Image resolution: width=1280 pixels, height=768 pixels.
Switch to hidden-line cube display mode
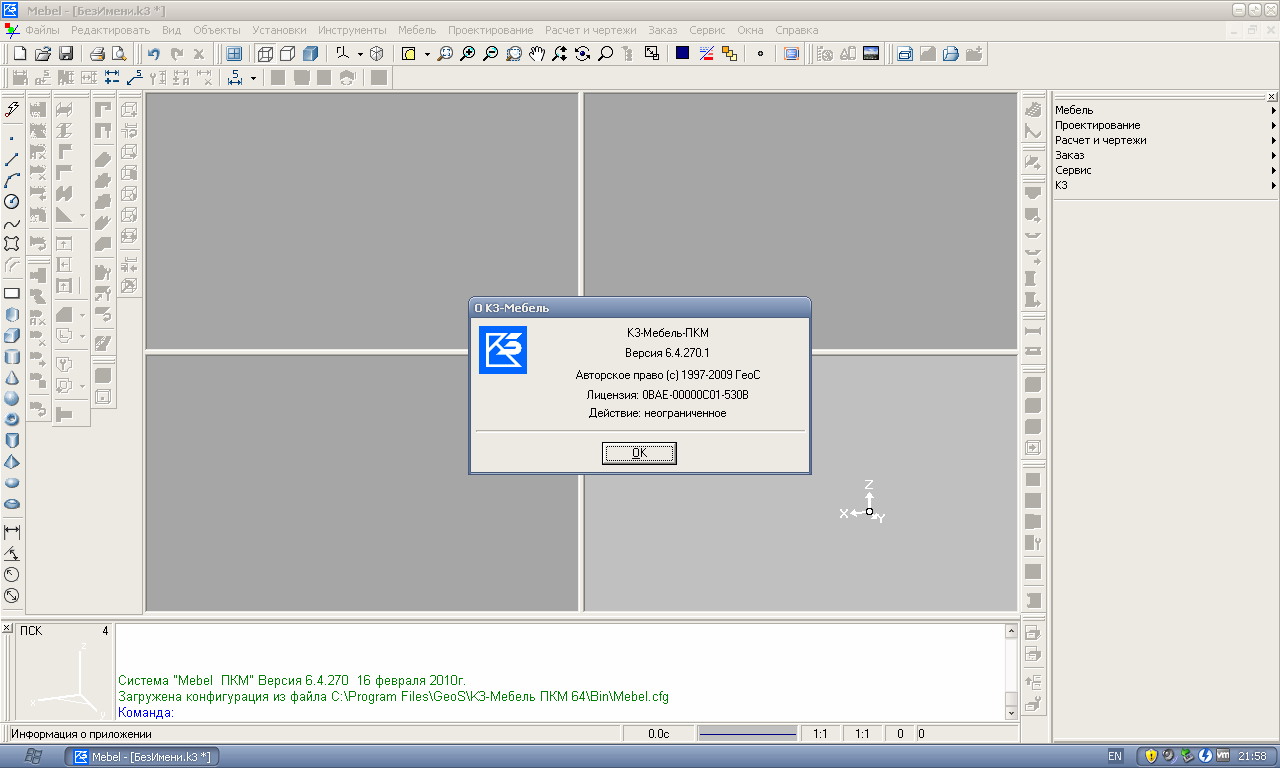(287, 54)
